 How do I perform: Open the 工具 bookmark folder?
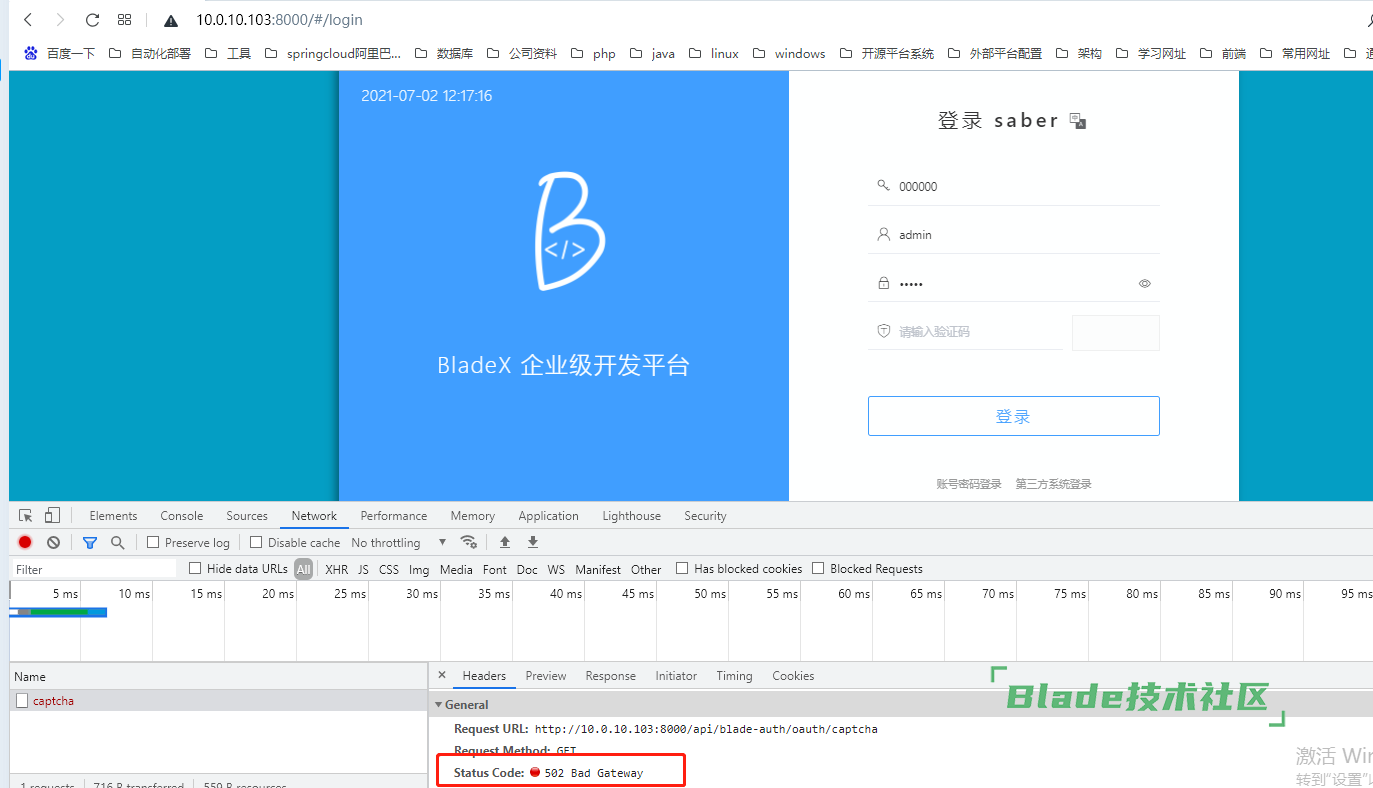click(228, 54)
